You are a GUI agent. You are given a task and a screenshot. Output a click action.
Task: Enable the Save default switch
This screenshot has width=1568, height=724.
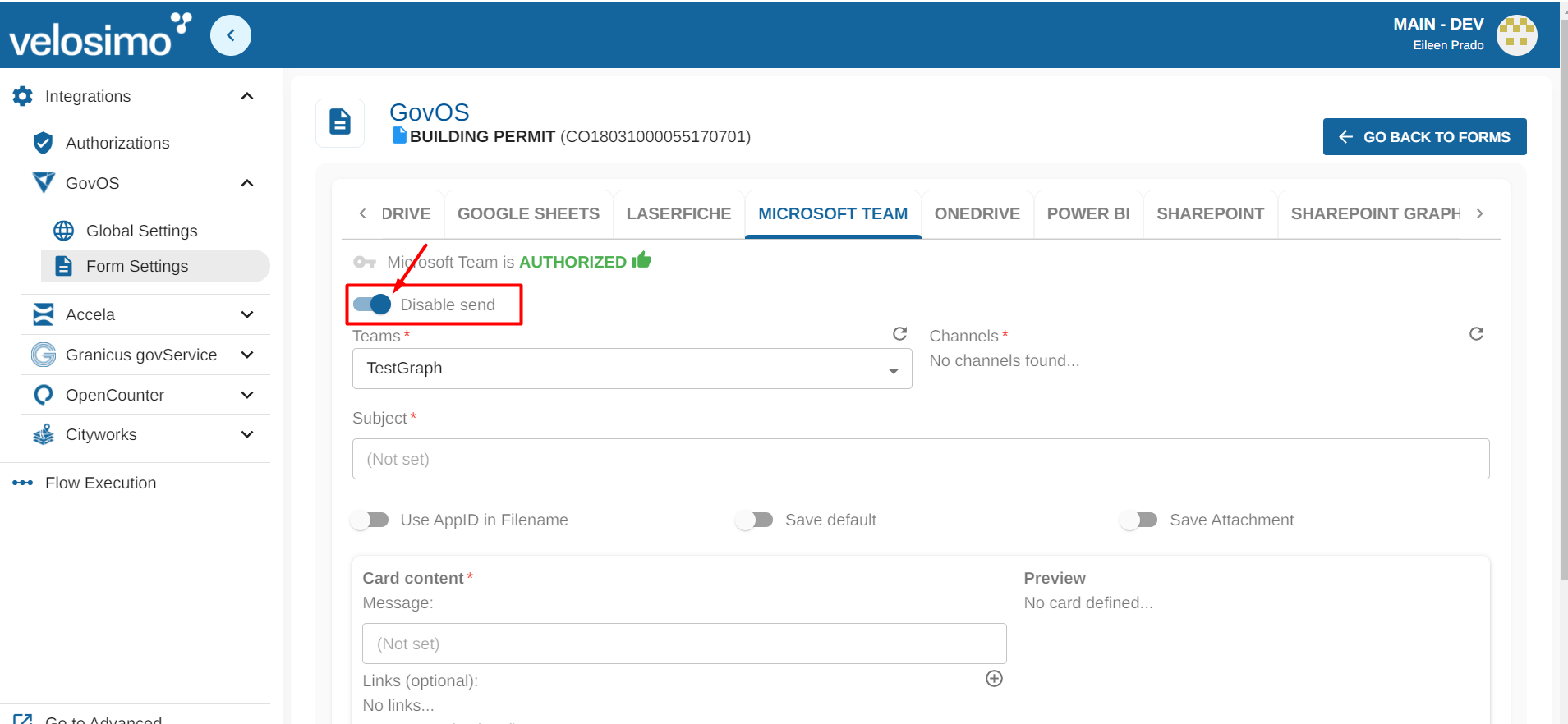coord(754,520)
